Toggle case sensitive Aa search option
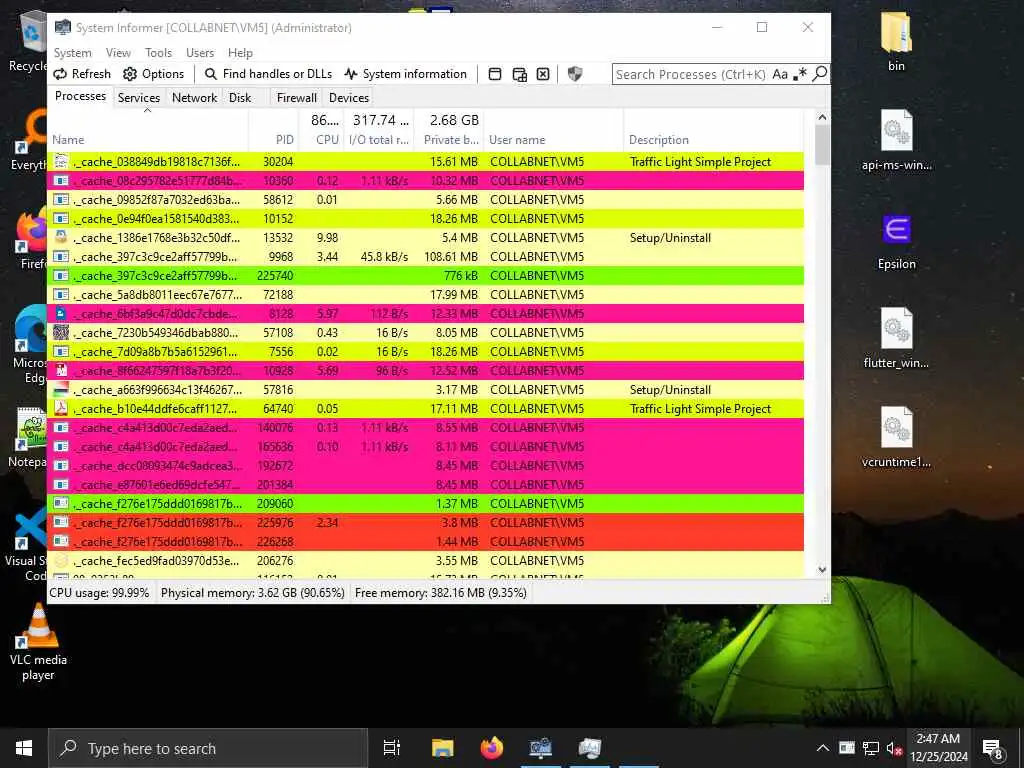This screenshot has height=768, width=1024. (780, 74)
